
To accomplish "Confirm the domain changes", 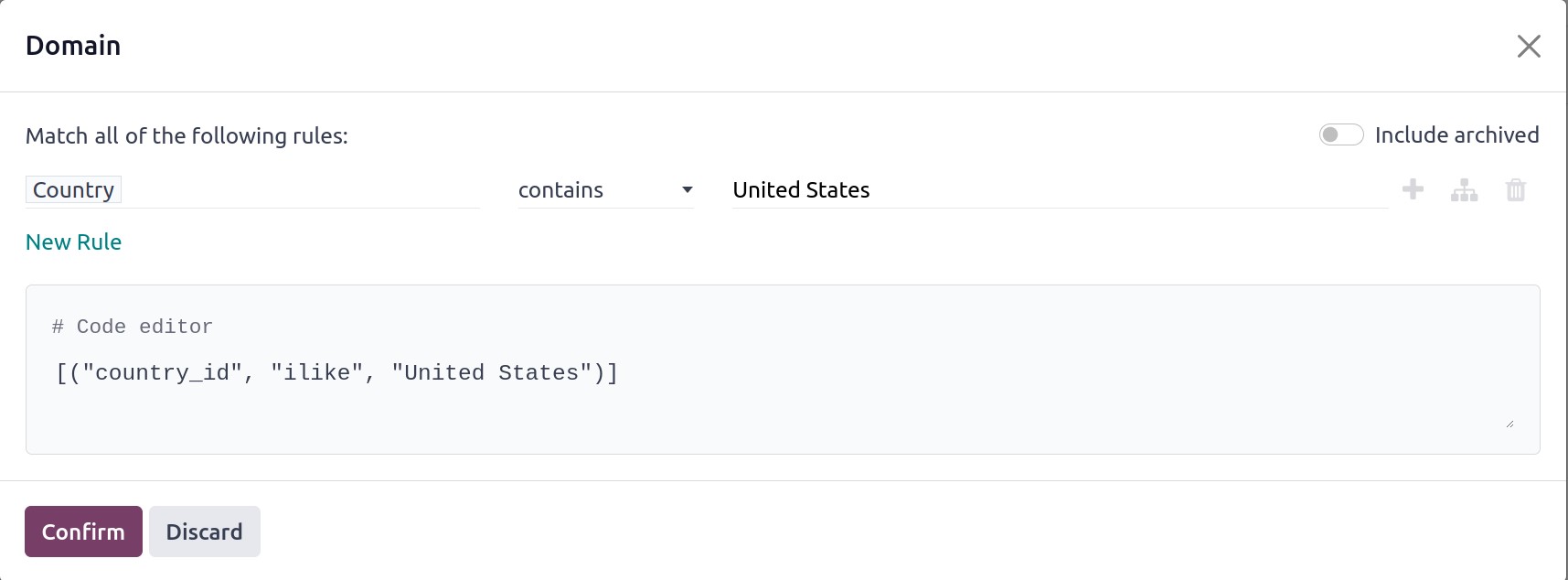I will pyautogui.click(x=83, y=532).
